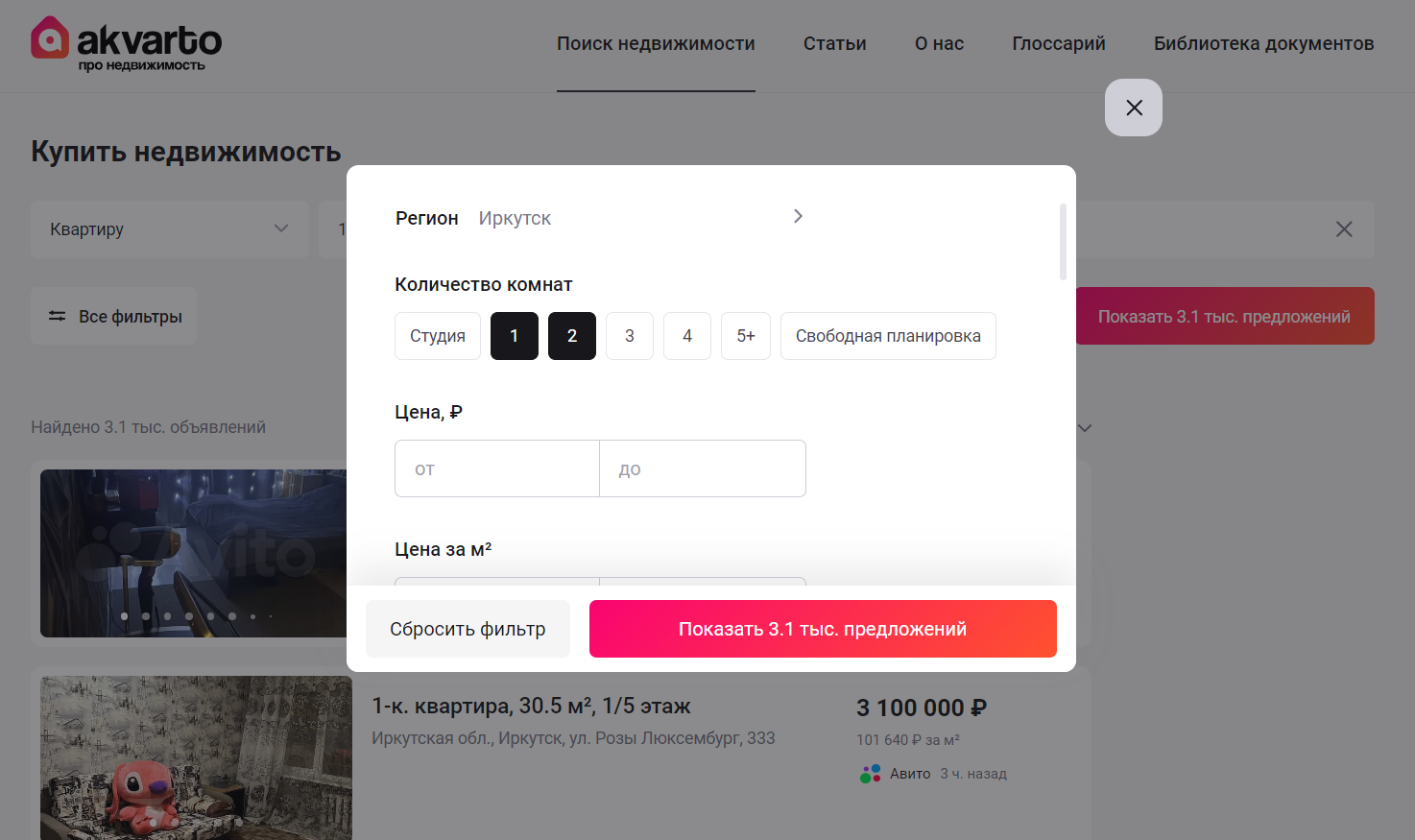Screen dimensions: 1415x840
Task: Click the Иркутск region value
Action: coord(515,218)
